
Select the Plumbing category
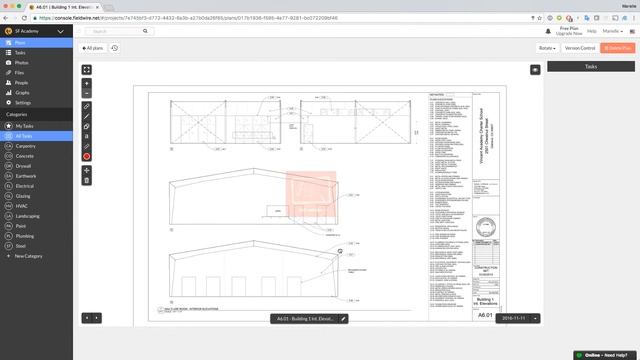[36, 236]
